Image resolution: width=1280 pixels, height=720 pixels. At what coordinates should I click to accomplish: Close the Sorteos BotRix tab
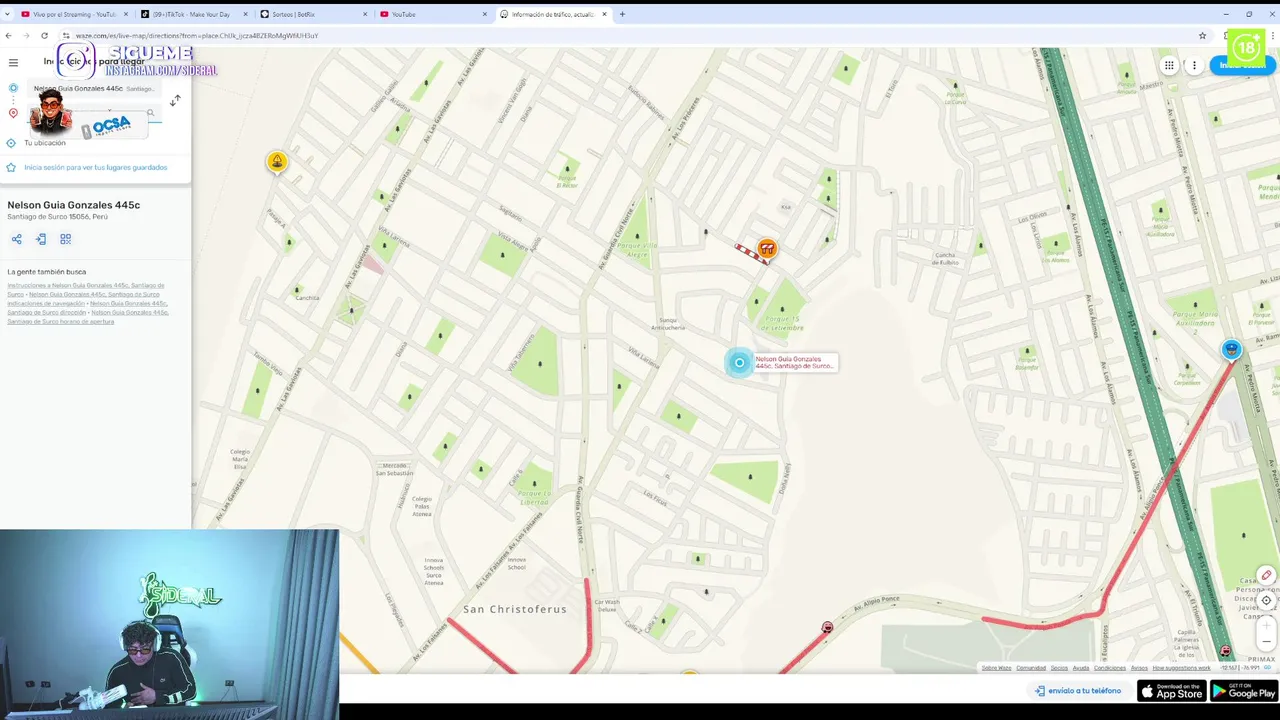[364, 14]
